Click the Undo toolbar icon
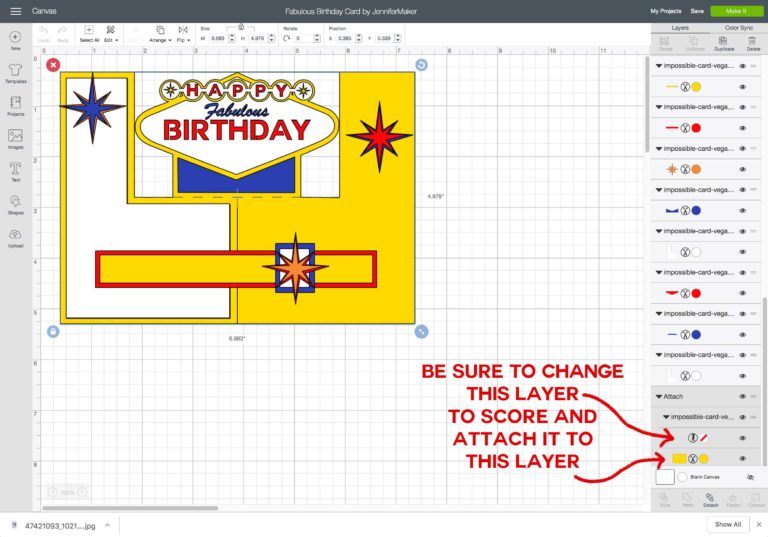 44,34
